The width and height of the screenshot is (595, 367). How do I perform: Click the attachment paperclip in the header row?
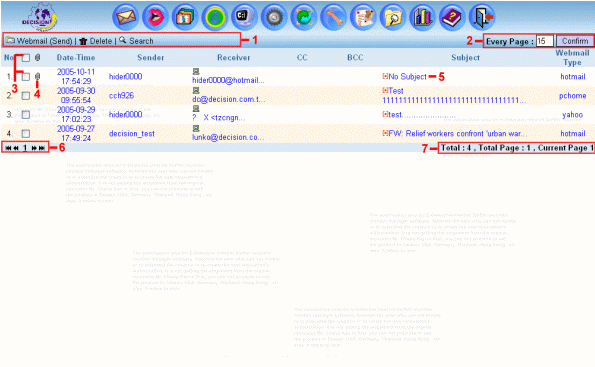point(37,58)
